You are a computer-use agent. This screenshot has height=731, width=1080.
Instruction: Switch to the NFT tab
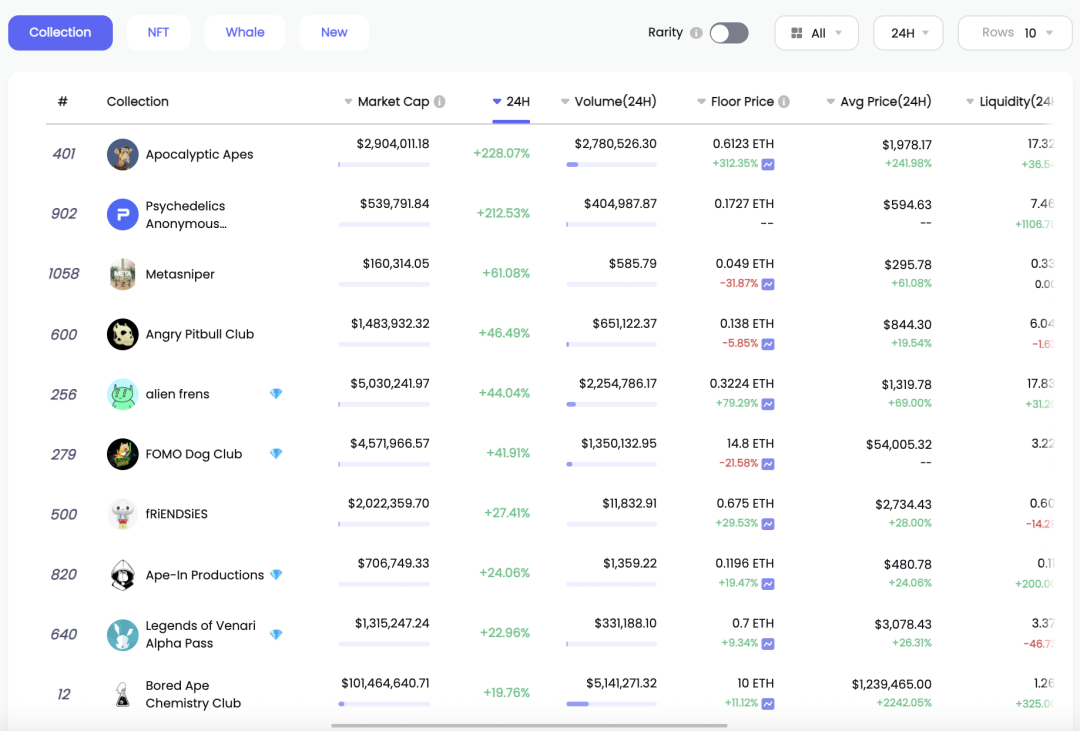[158, 32]
